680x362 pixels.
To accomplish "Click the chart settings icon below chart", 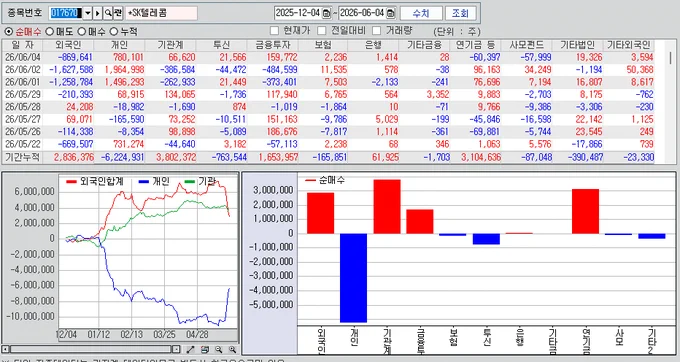I will click(x=205, y=349).
